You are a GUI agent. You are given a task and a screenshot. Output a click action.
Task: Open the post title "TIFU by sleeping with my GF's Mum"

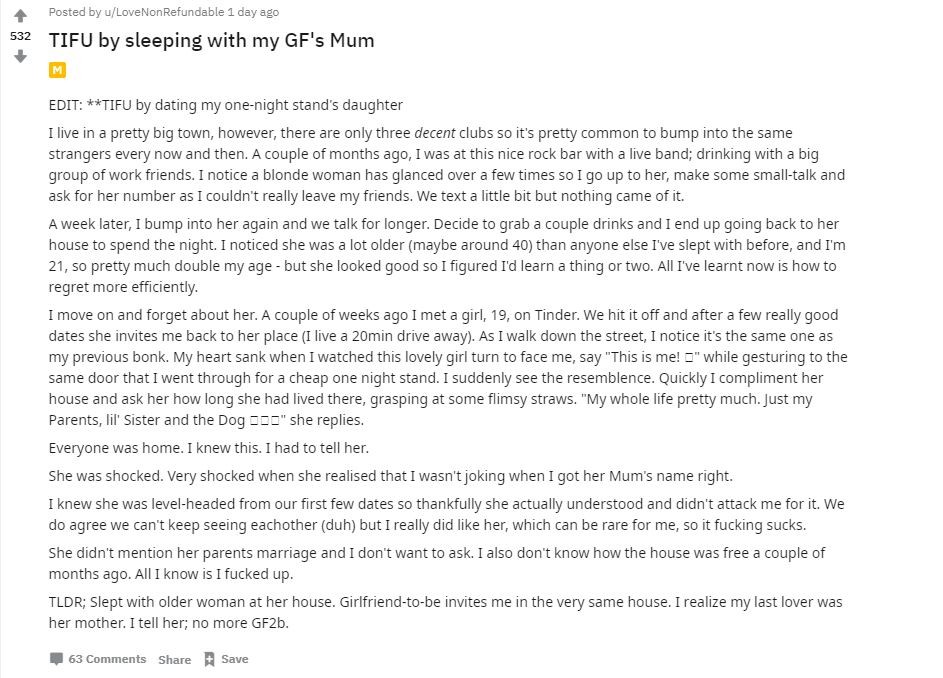tap(212, 40)
